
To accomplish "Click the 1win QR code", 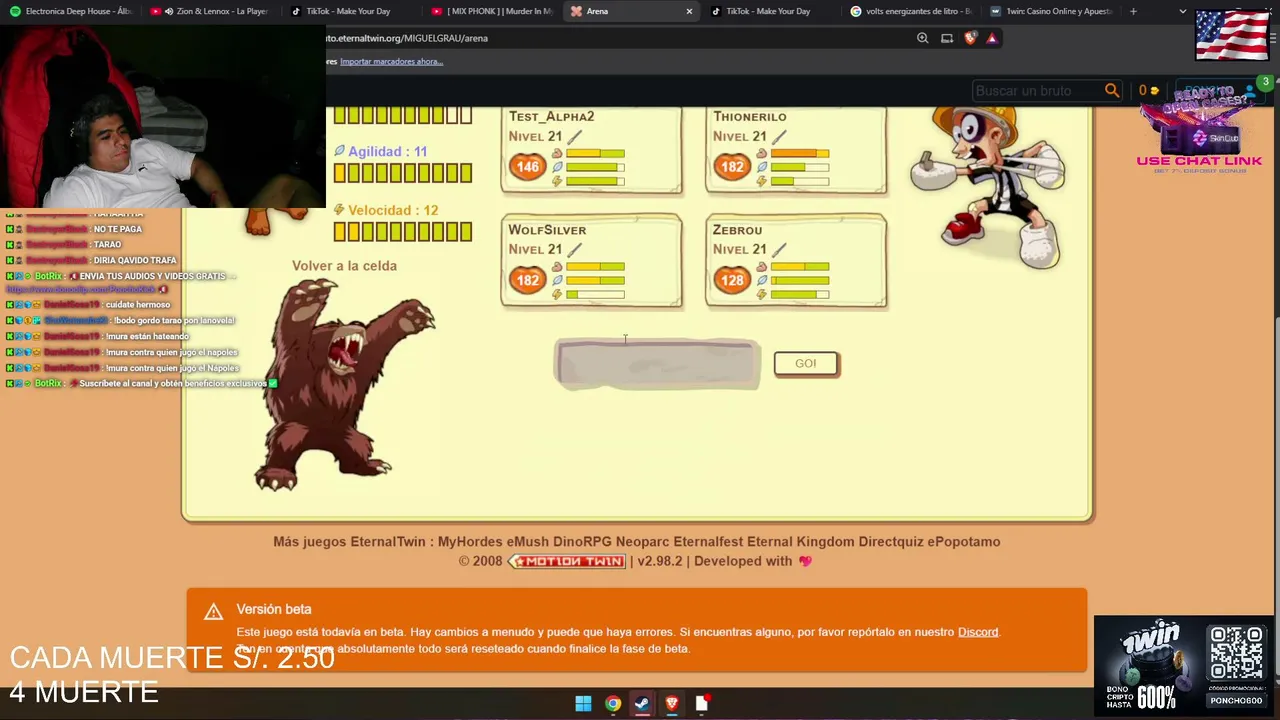I will click(1236, 654).
